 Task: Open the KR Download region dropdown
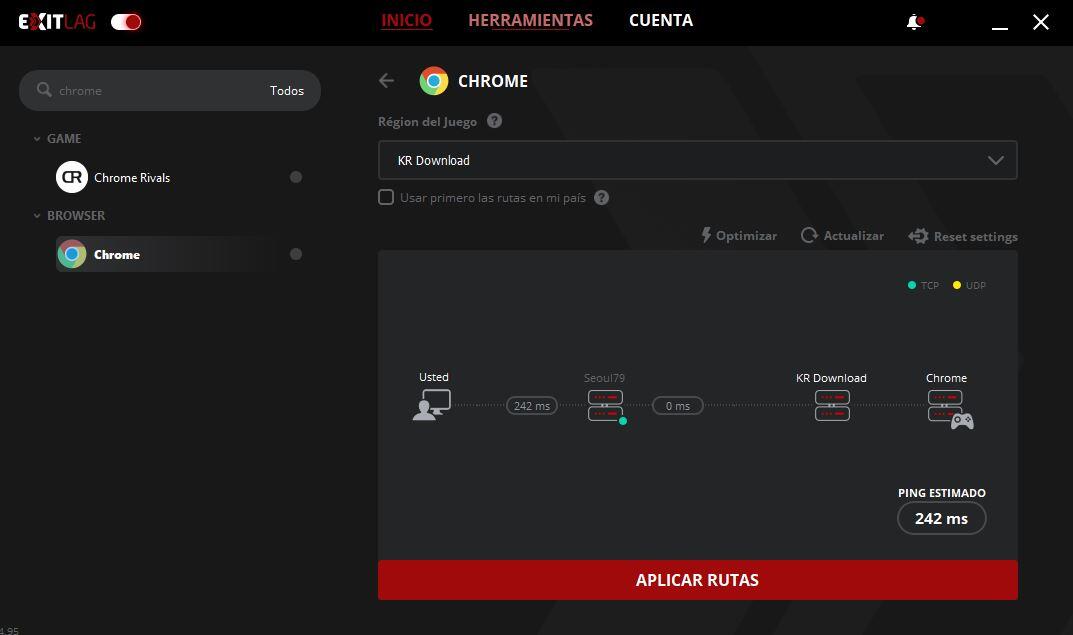697,160
